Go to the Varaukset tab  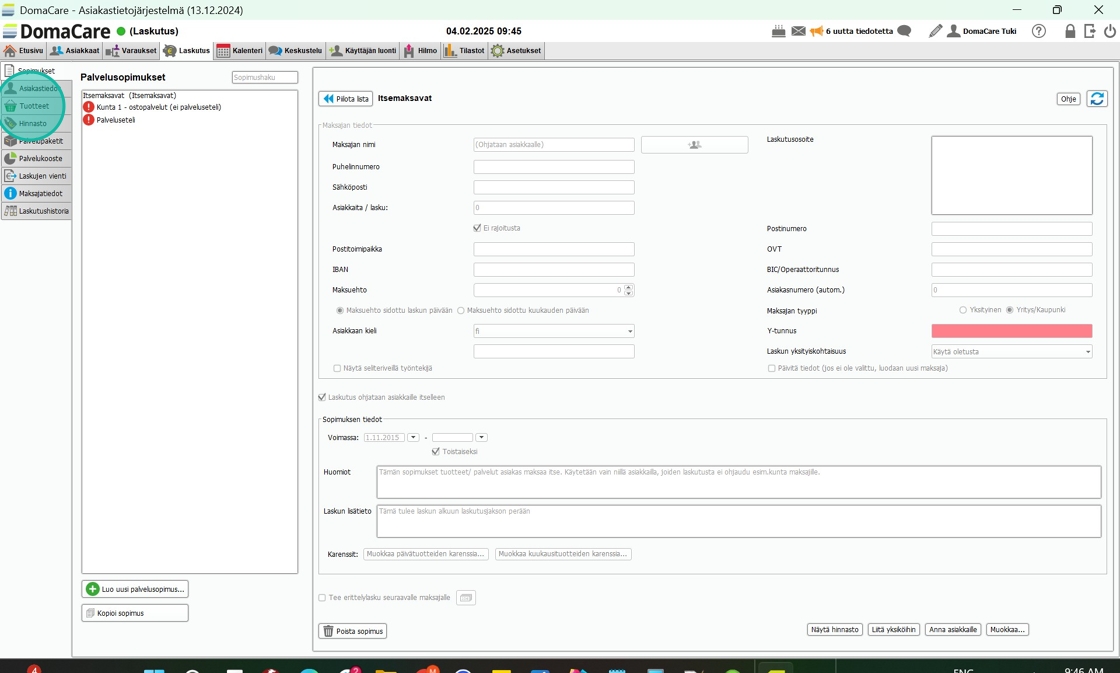click(x=131, y=51)
